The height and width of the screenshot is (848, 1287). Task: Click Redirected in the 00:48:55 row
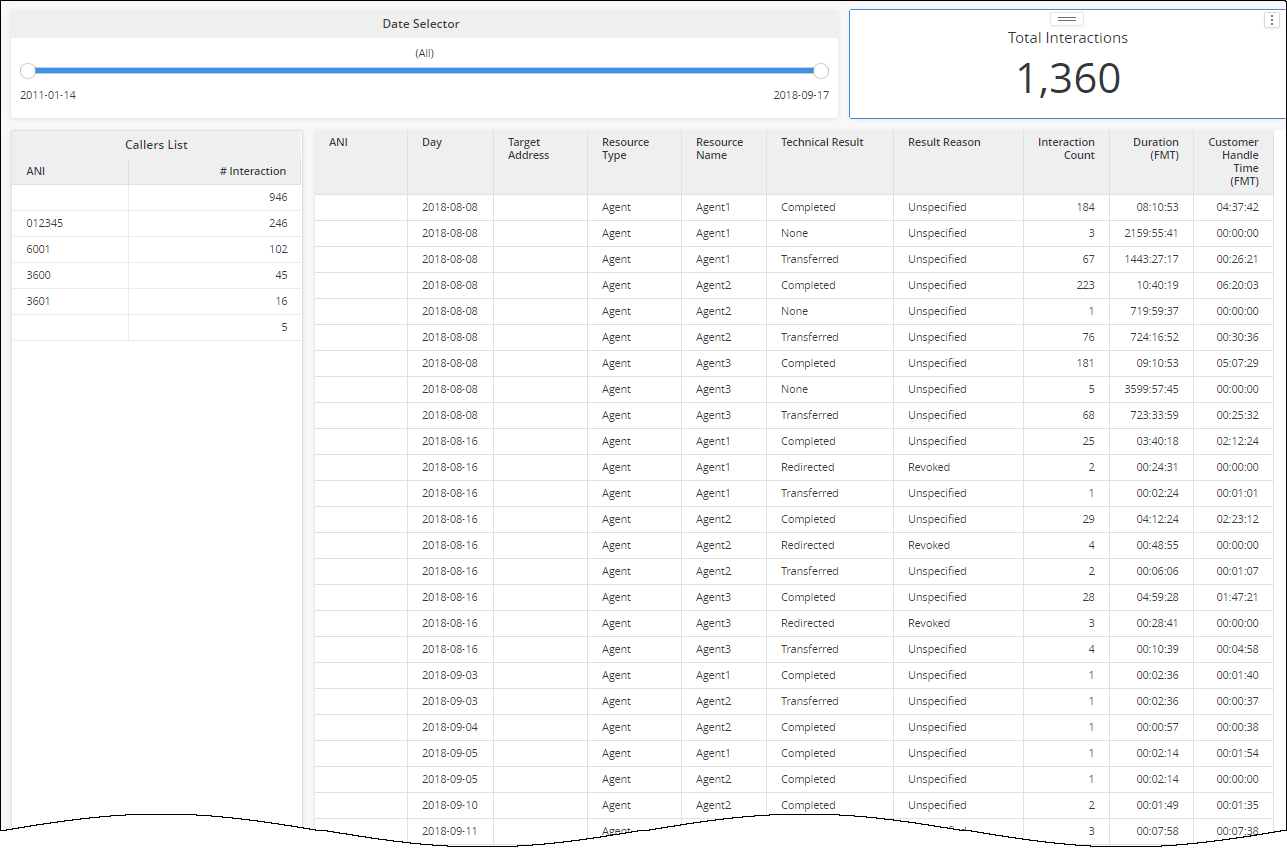[x=807, y=545]
